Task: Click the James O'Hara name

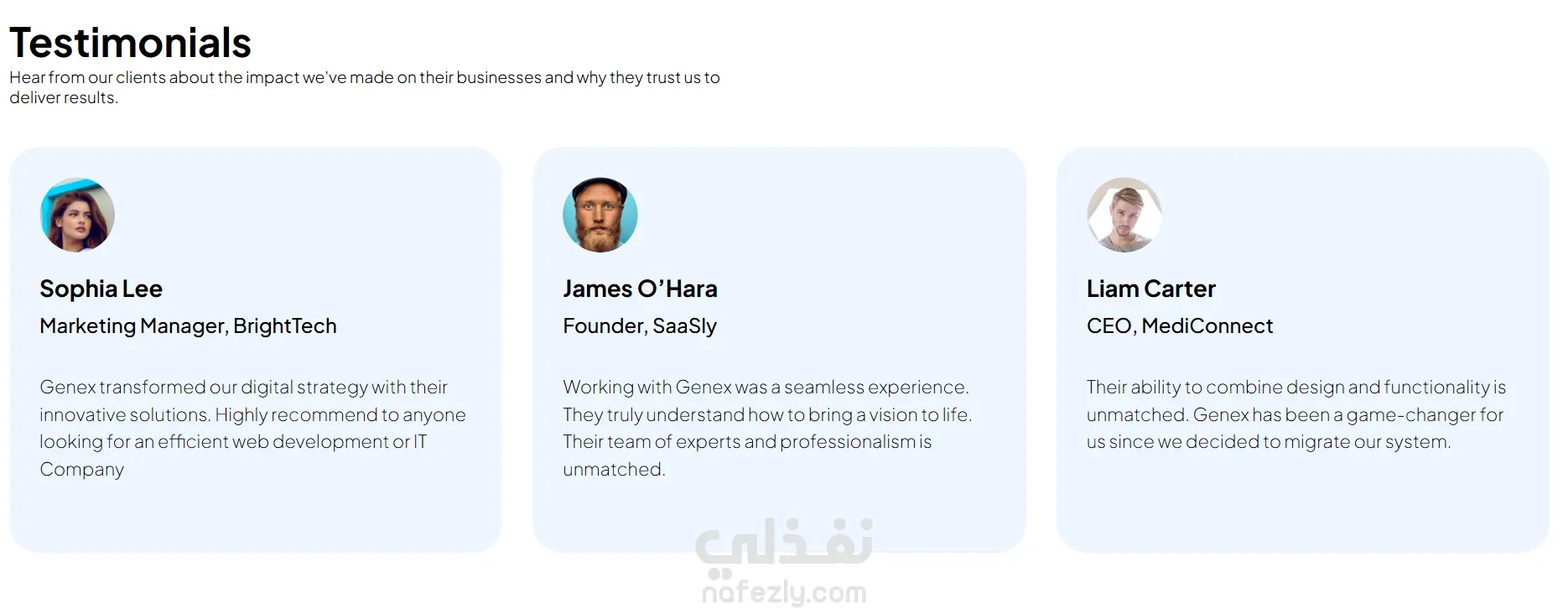Action: pyautogui.click(x=640, y=289)
